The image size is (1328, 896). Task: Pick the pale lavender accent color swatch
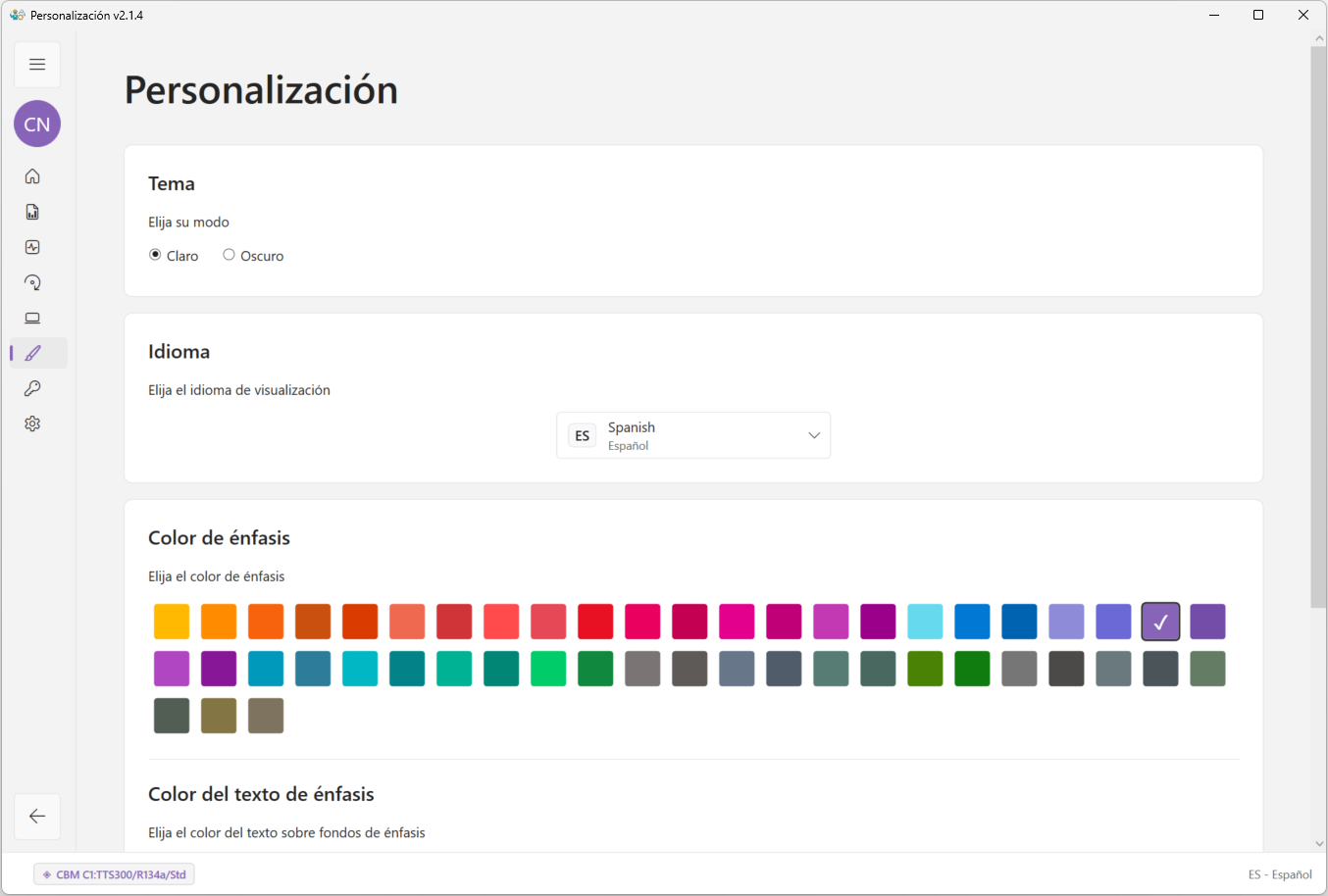[1066, 622]
